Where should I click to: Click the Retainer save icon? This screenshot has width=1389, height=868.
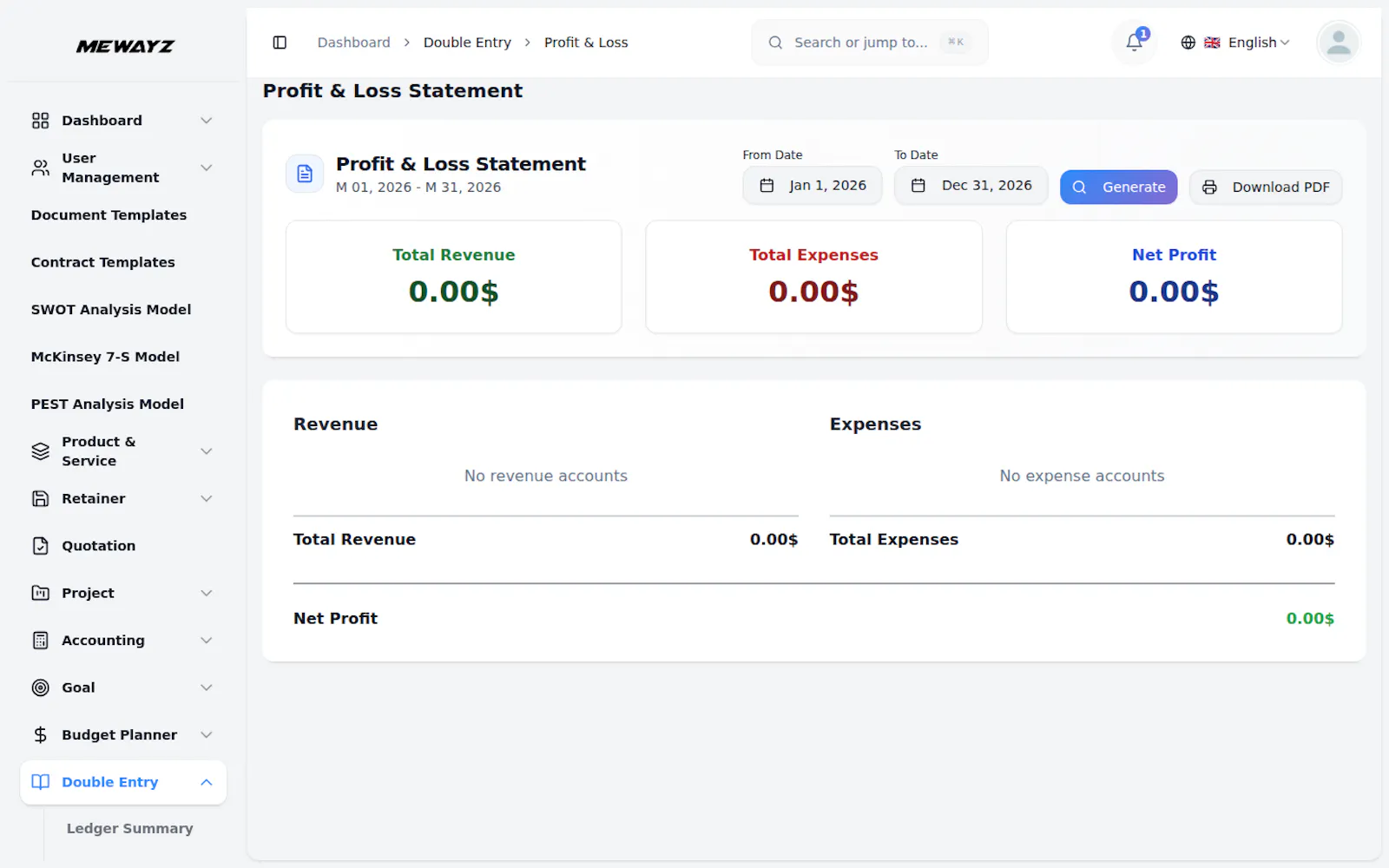click(x=40, y=498)
